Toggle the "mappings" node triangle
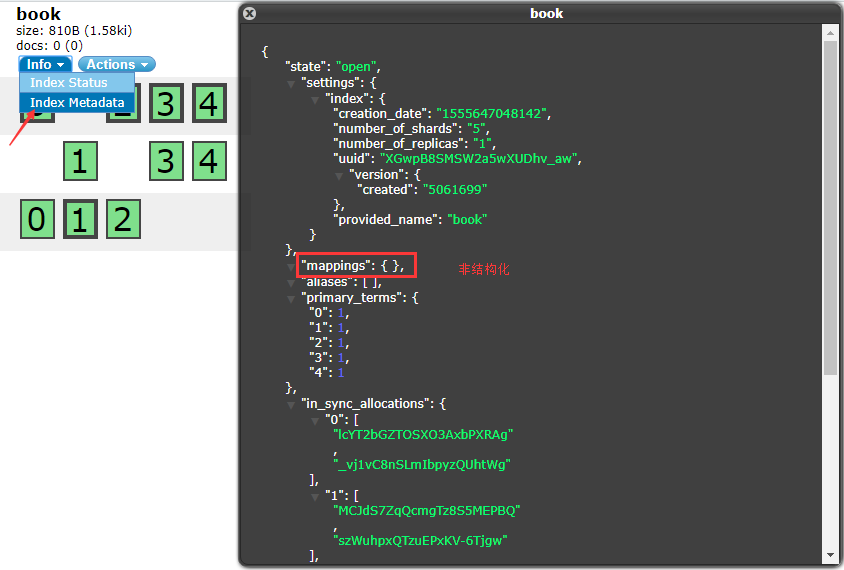Image resolution: width=844 pixels, height=570 pixels. [291, 267]
